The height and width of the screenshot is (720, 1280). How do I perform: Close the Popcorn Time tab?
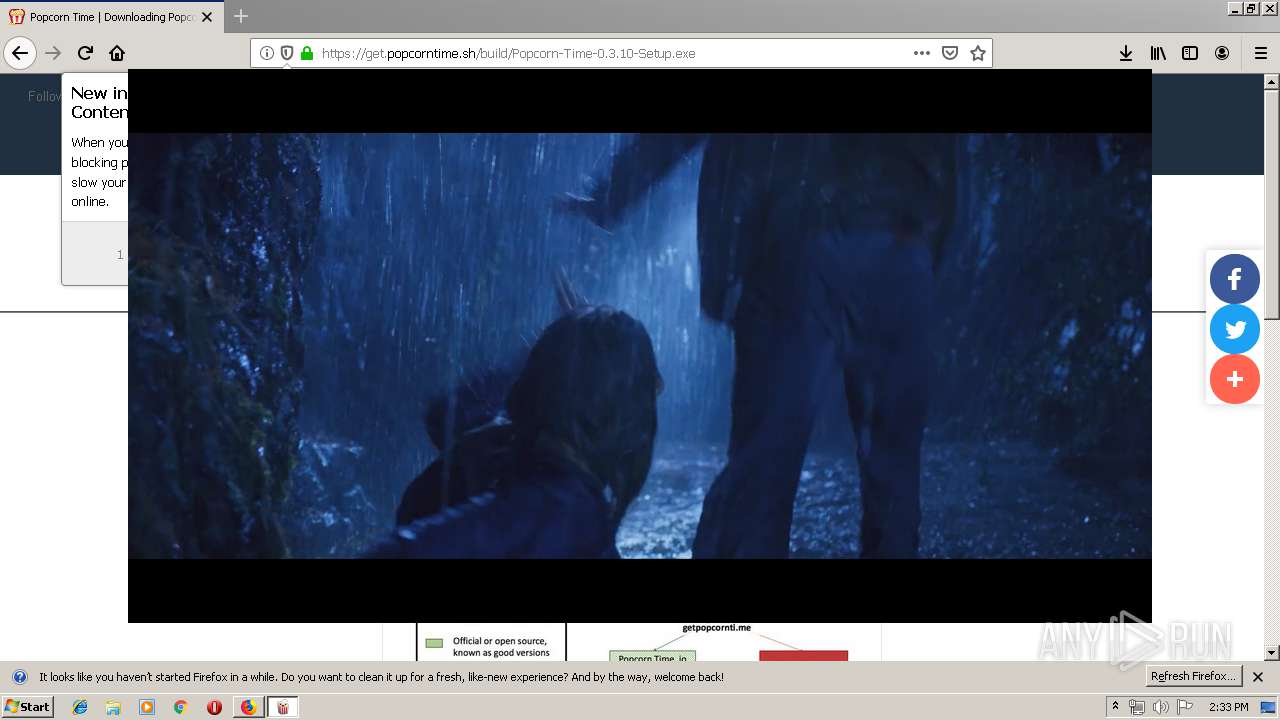coord(207,17)
